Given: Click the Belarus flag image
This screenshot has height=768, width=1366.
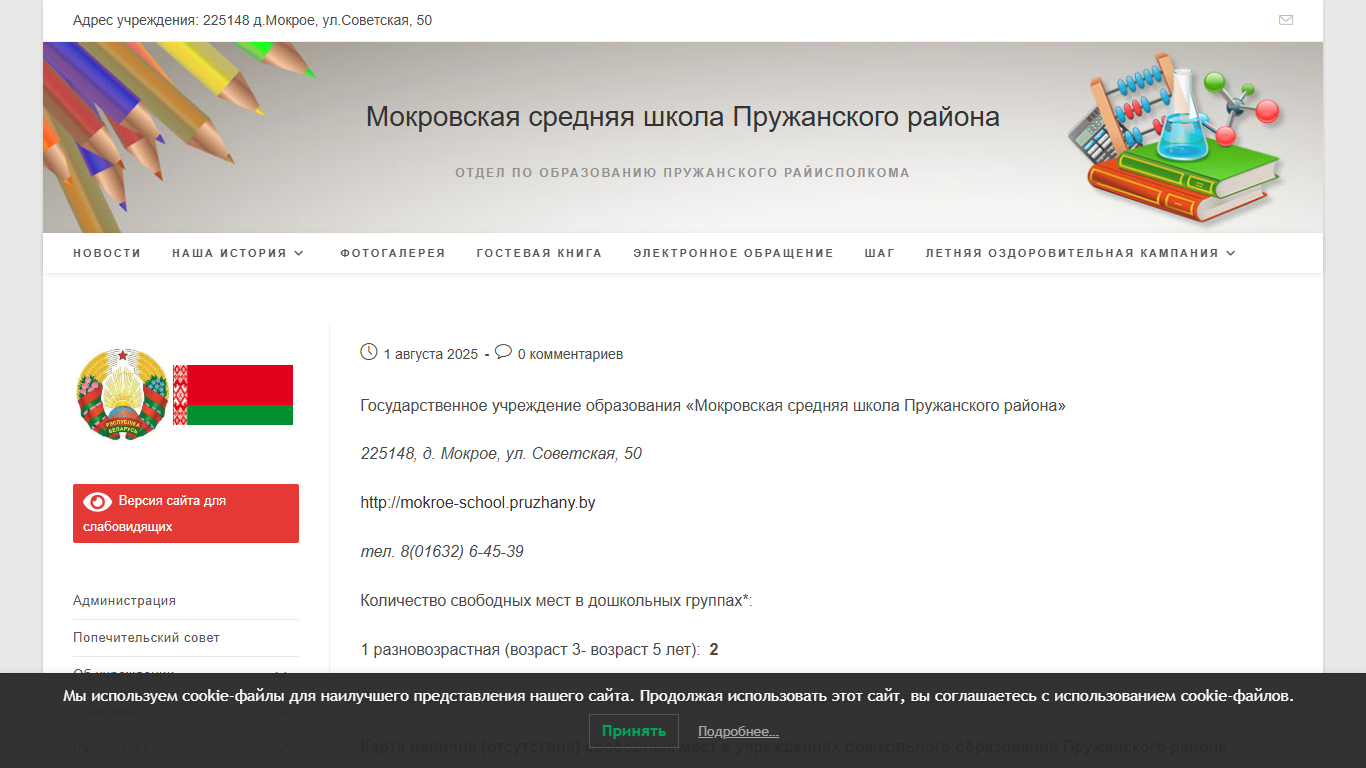Looking at the screenshot, I should tap(233, 395).
